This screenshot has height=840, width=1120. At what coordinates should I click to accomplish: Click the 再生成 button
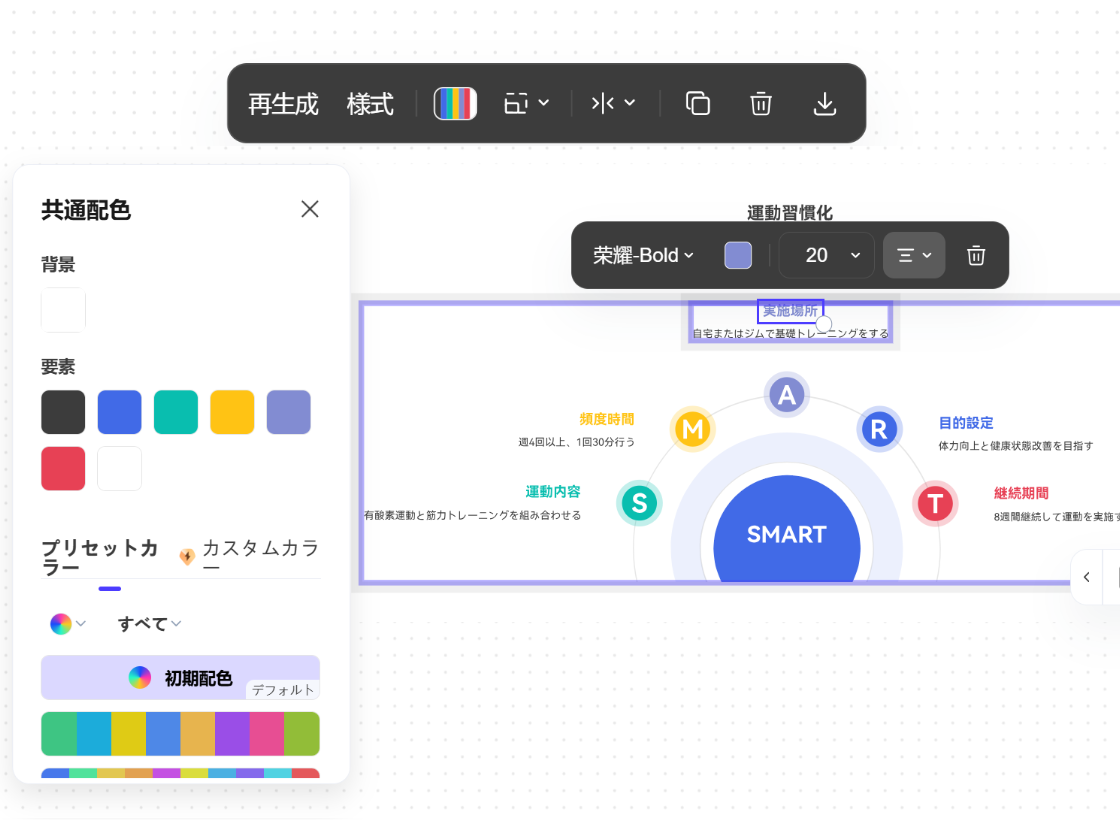pos(282,103)
